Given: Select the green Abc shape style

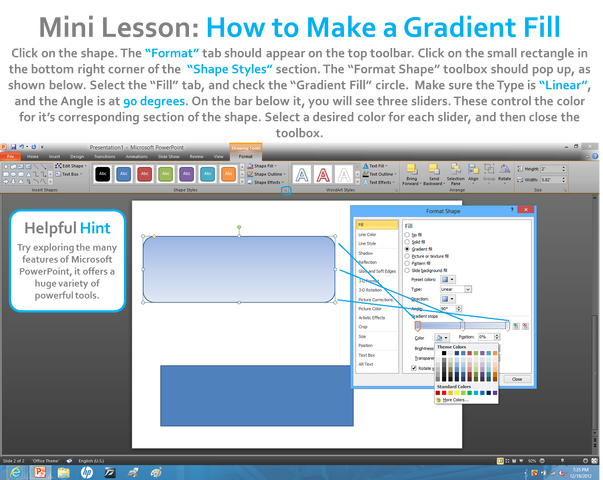Looking at the screenshot, I should point(165,174).
